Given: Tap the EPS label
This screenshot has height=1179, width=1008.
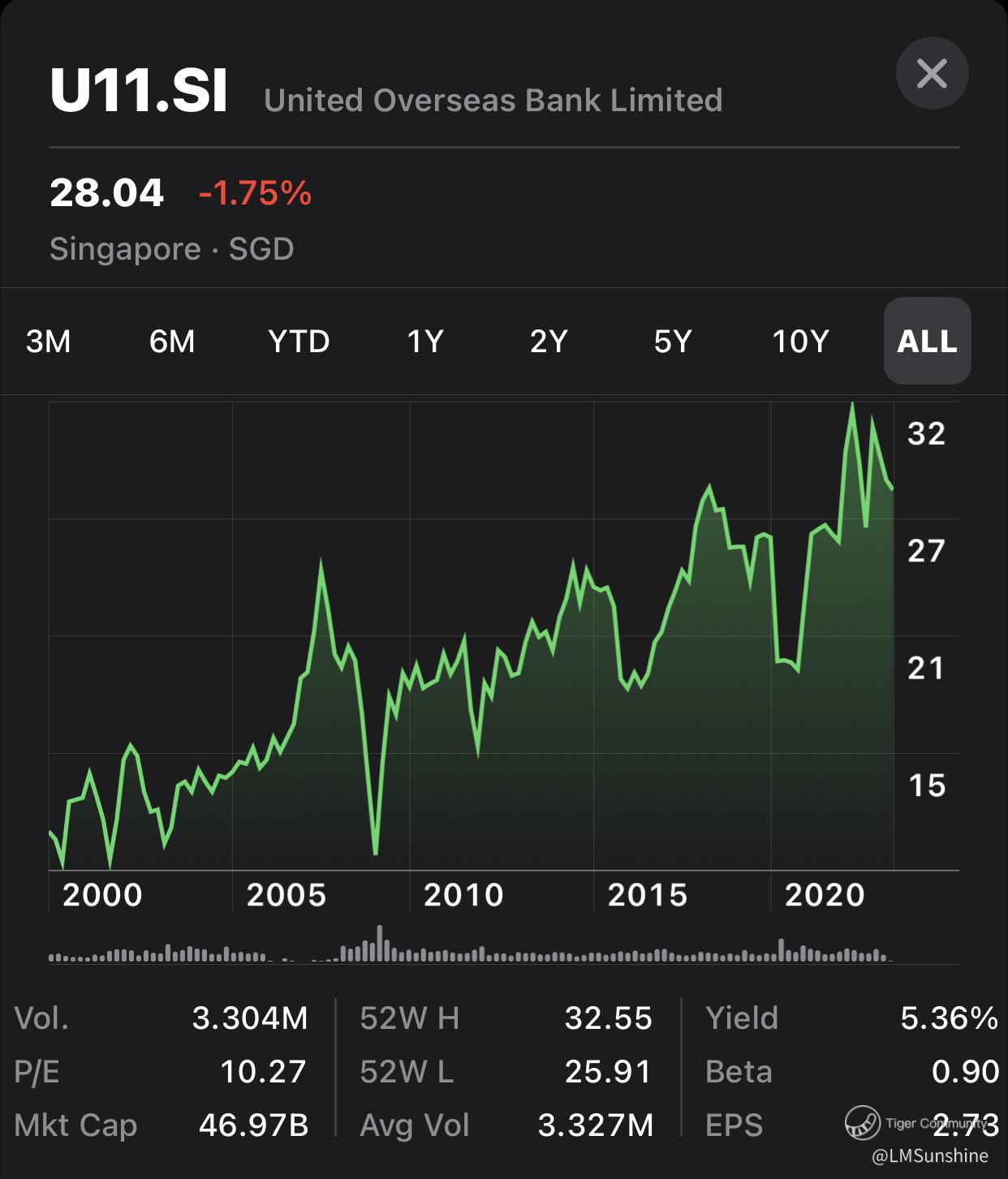Looking at the screenshot, I should click(734, 1125).
